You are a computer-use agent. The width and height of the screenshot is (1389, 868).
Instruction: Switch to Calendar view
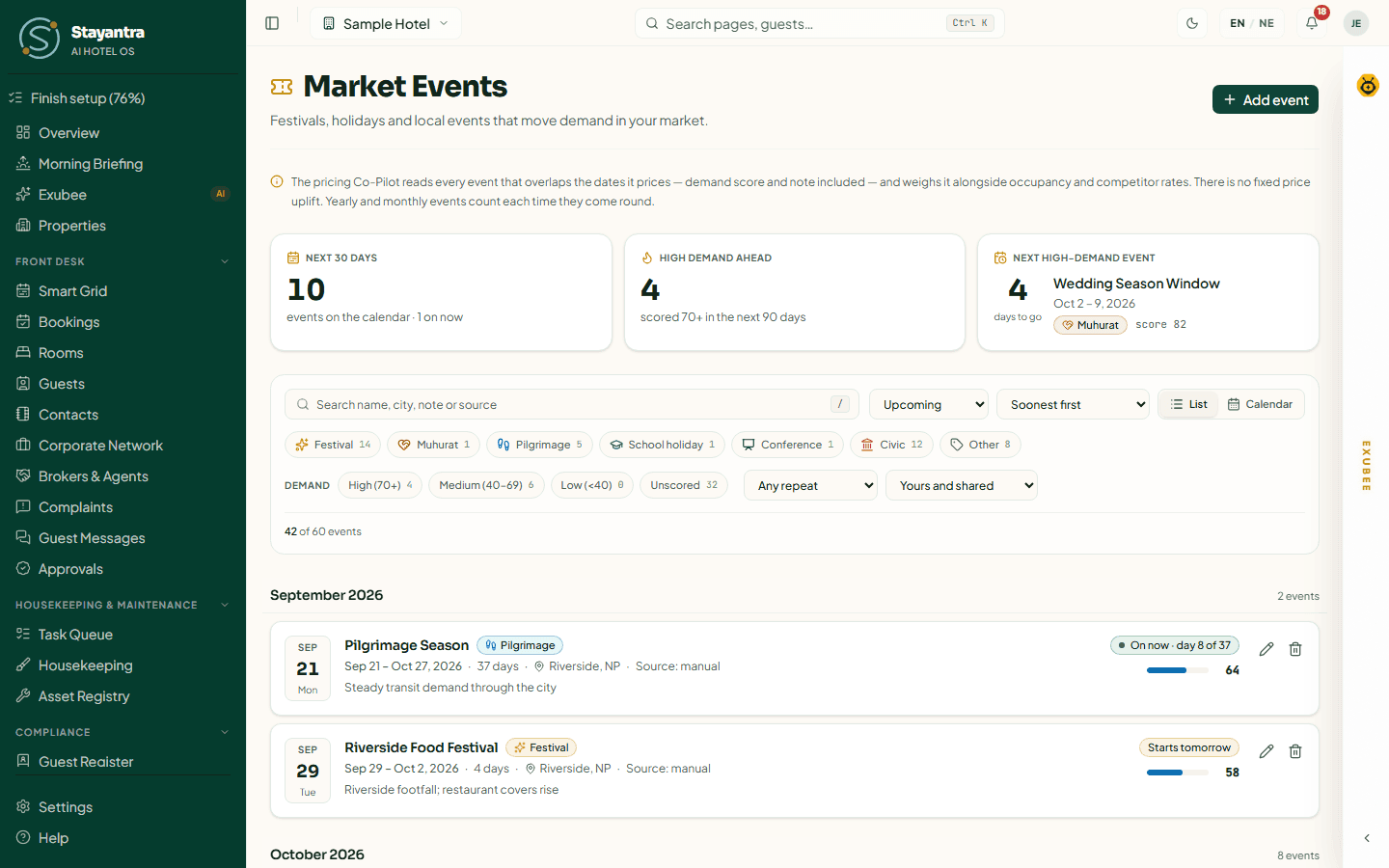click(1260, 404)
